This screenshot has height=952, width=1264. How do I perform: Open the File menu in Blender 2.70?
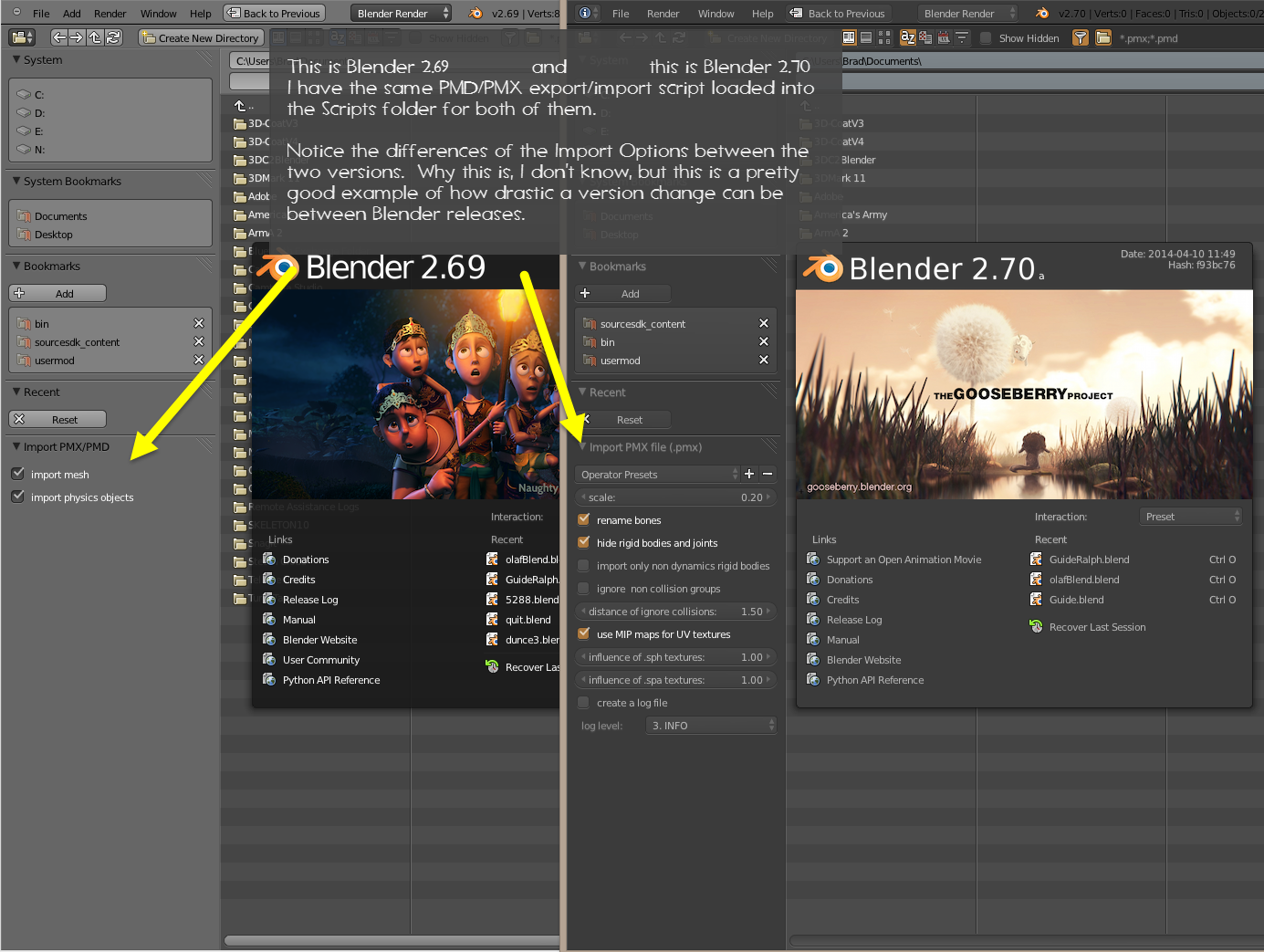tap(621, 14)
